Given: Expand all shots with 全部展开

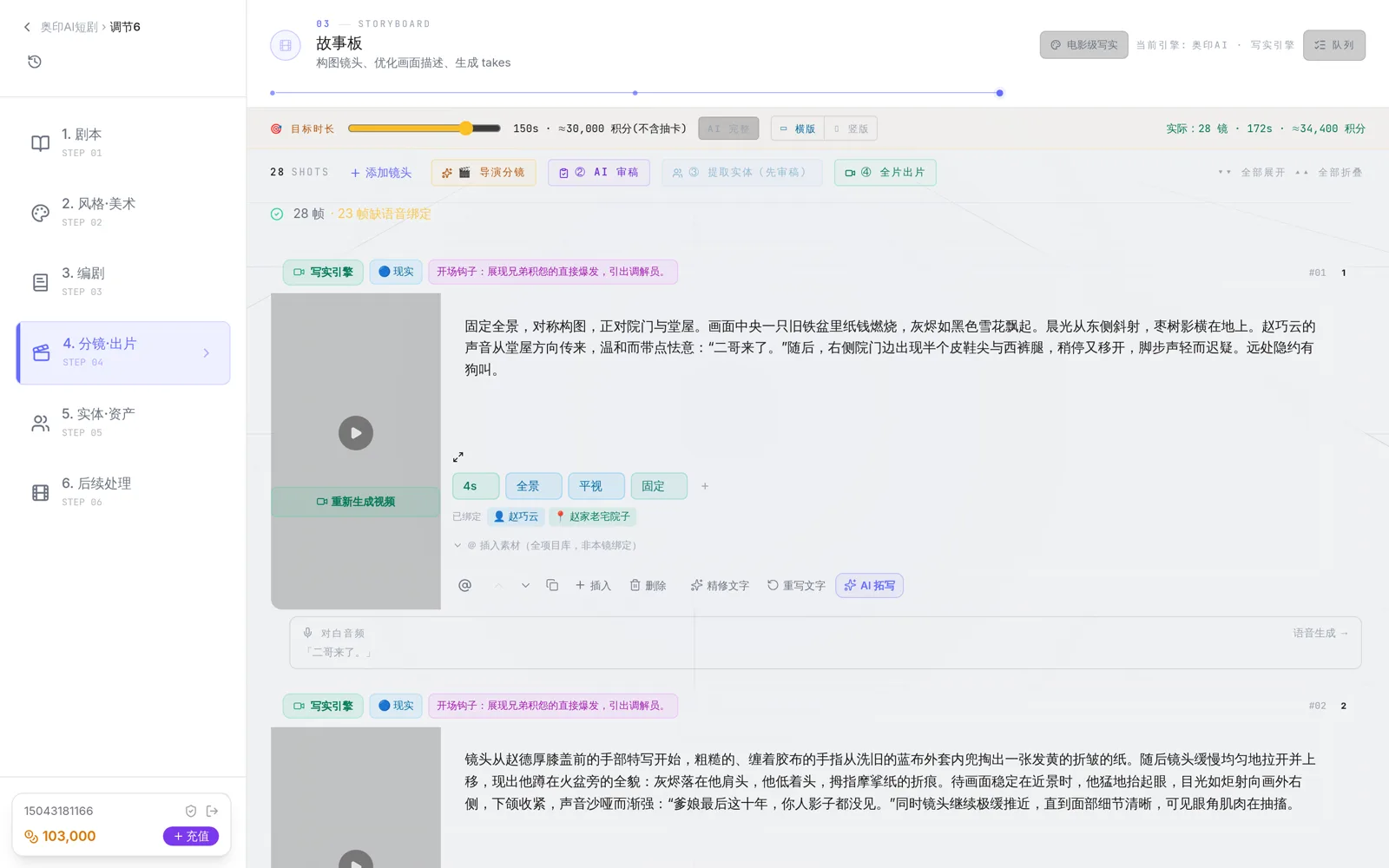Looking at the screenshot, I should [x=1251, y=173].
